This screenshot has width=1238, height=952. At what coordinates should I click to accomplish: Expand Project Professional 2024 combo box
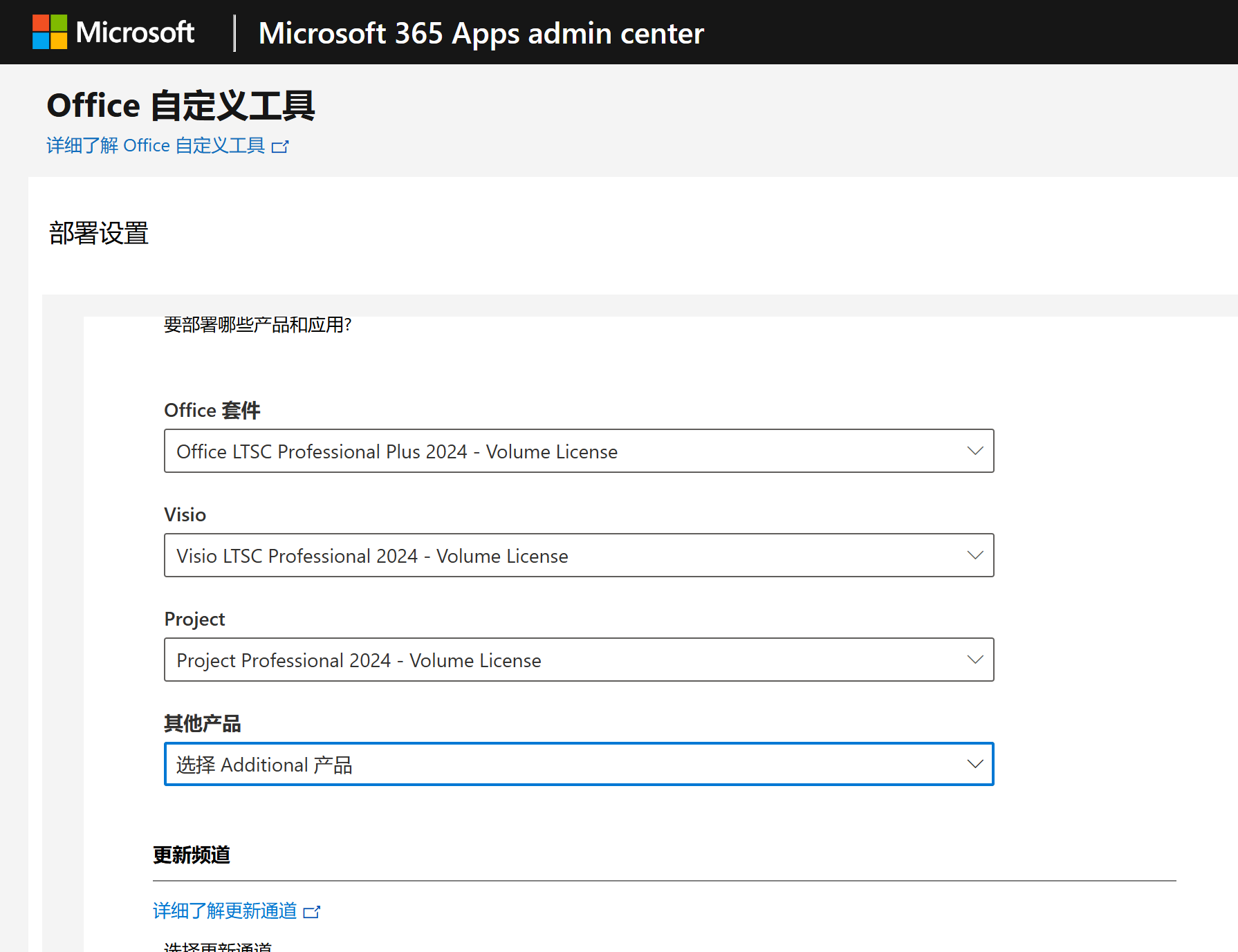[x=553, y=660]
